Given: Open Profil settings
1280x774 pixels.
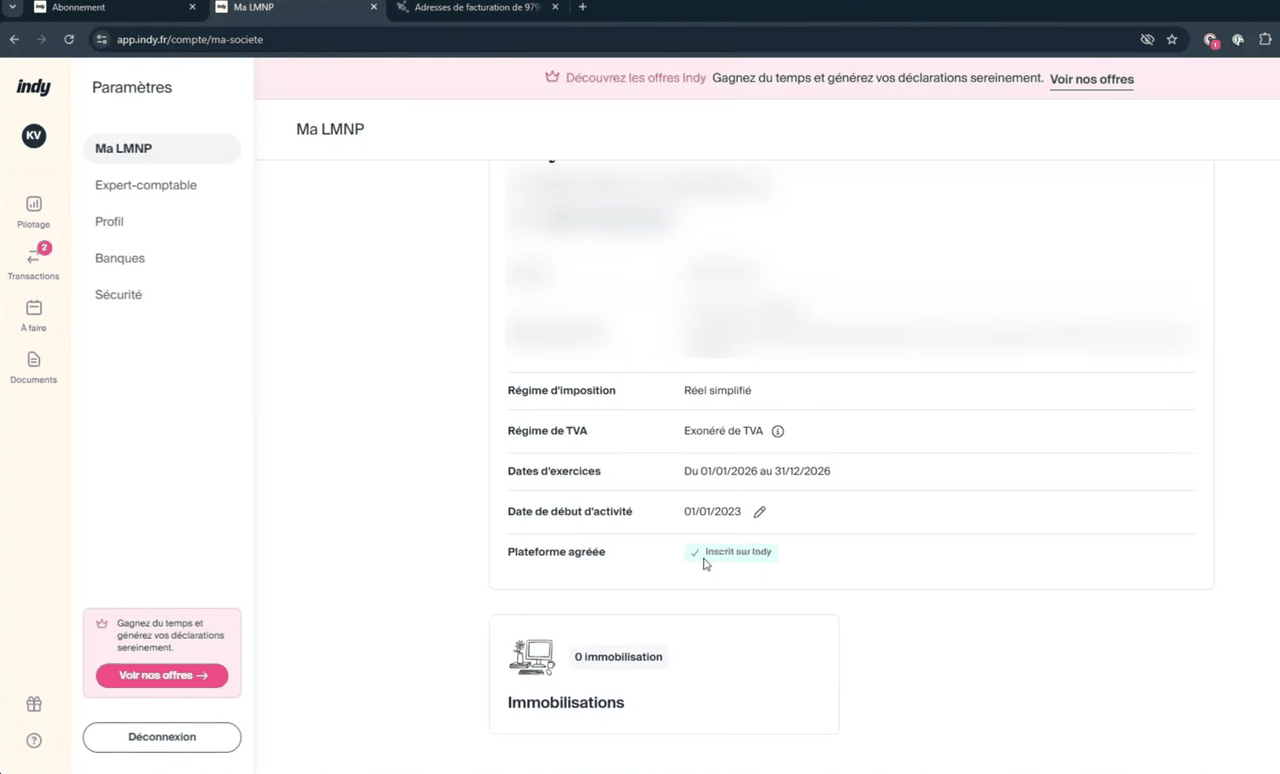Looking at the screenshot, I should (109, 222).
